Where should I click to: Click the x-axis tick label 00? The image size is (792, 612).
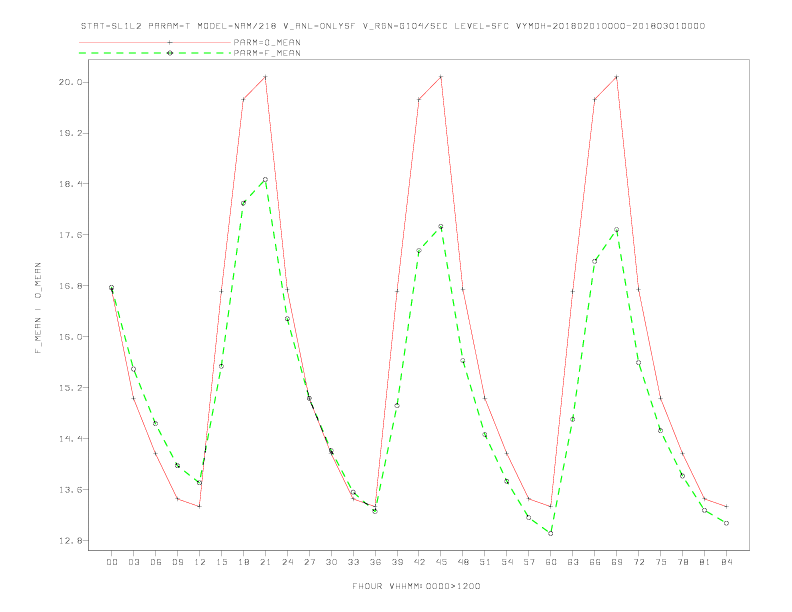[x=112, y=562]
